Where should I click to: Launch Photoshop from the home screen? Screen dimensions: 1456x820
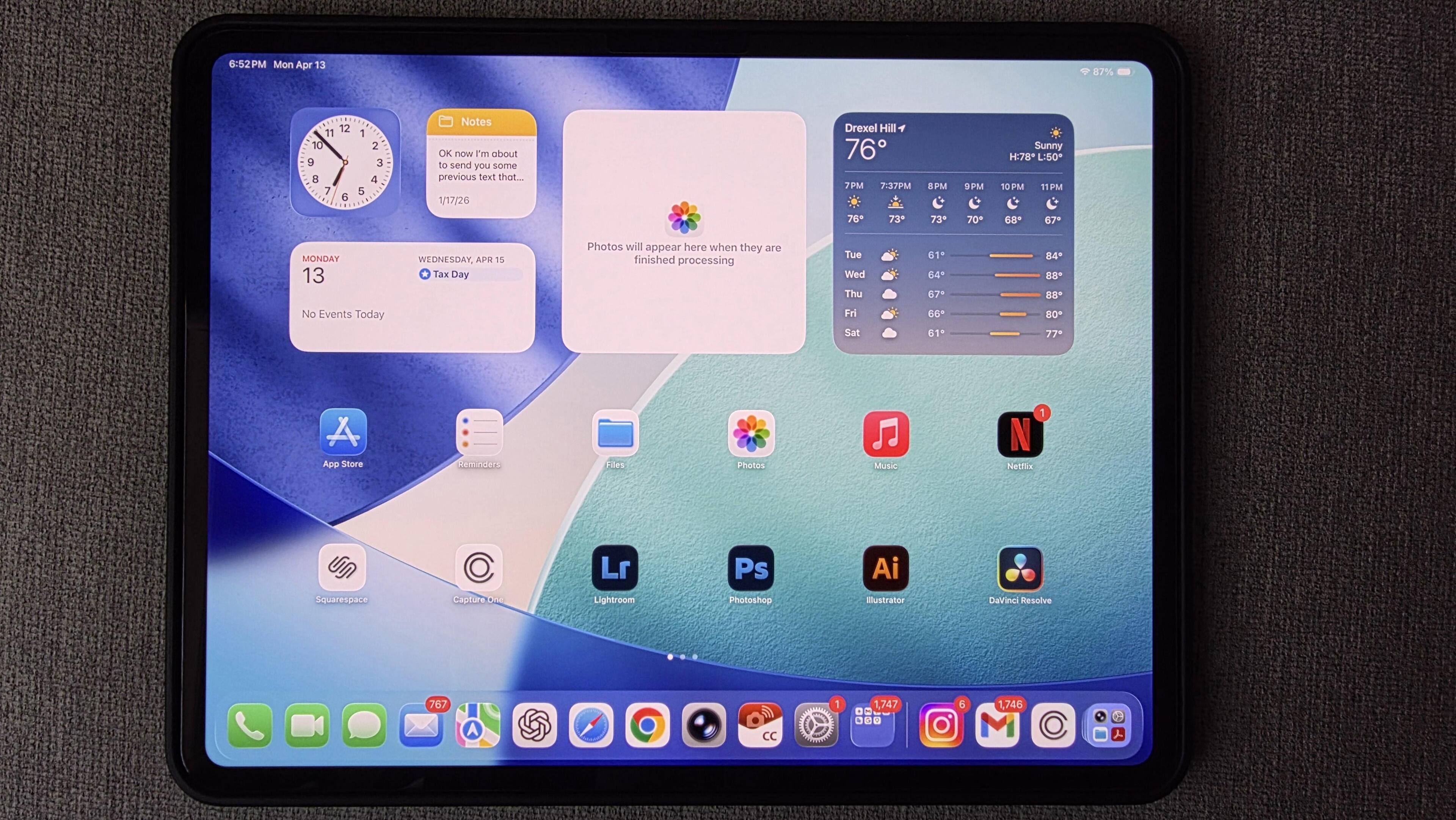click(750, 568)
